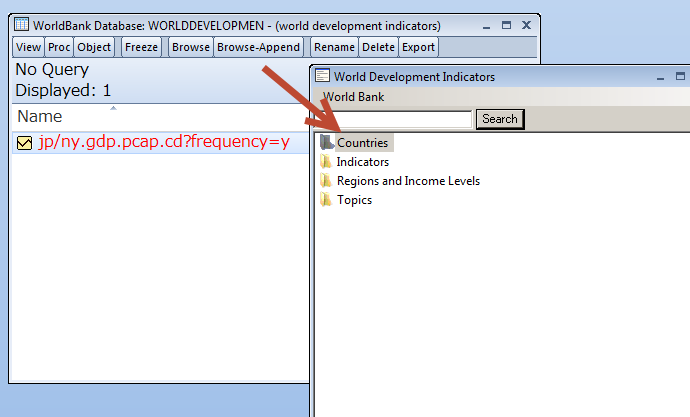
Task: Open the Indicators folder
Action: pos(363,162)
